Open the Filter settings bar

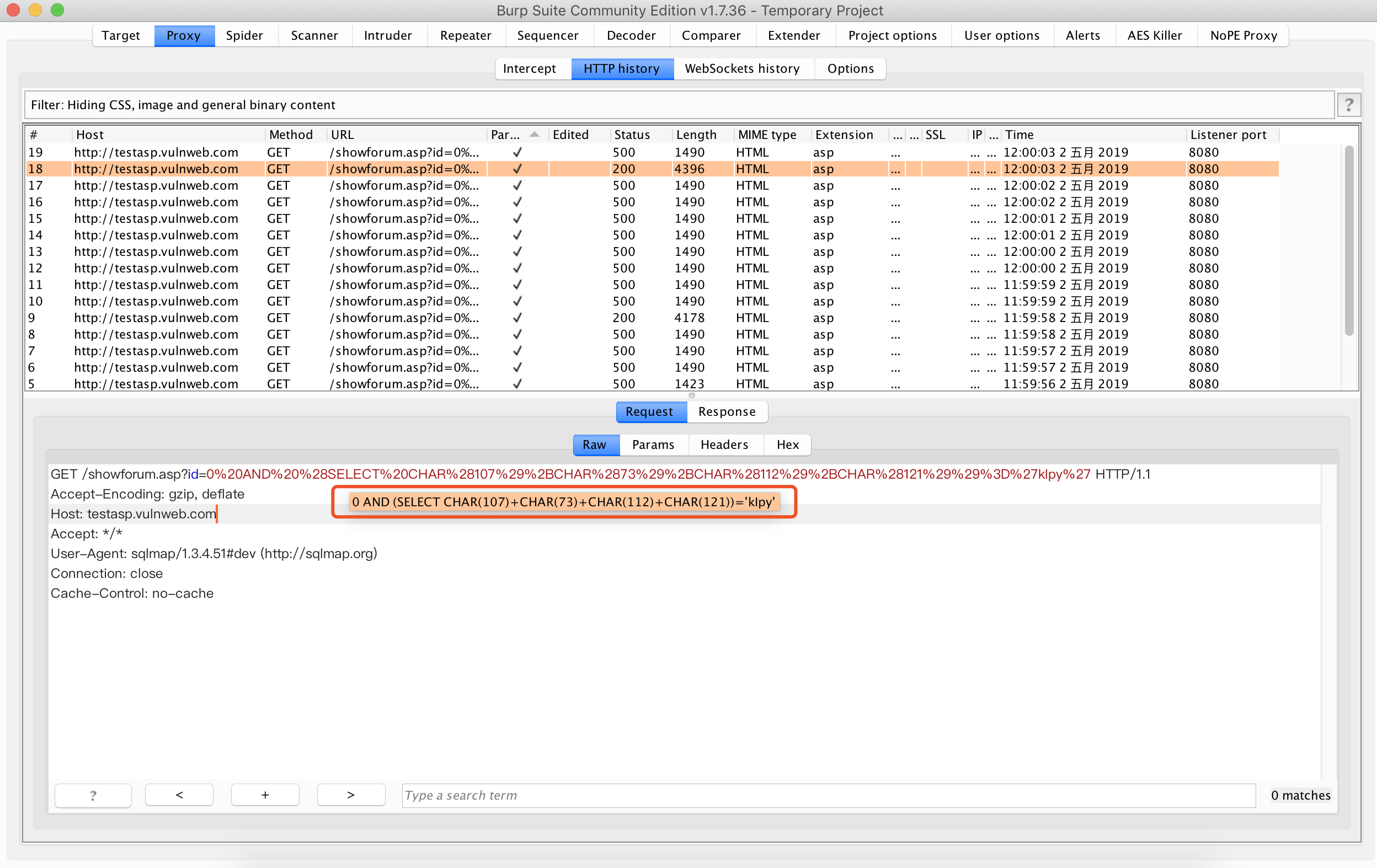679,105
